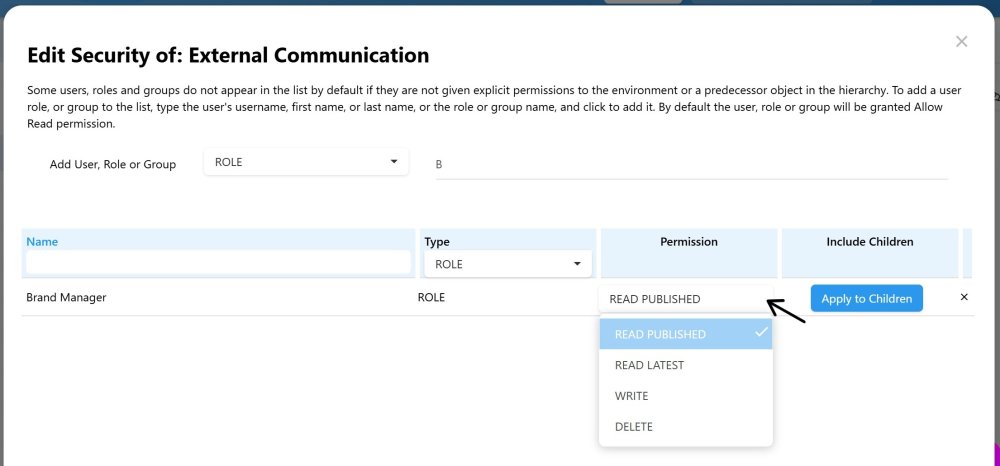Image resolution: width=1000 pixels, height=466 pixels.
Task: Remove the Brand Manager row with ×
Action: click(x=964, y=297)
